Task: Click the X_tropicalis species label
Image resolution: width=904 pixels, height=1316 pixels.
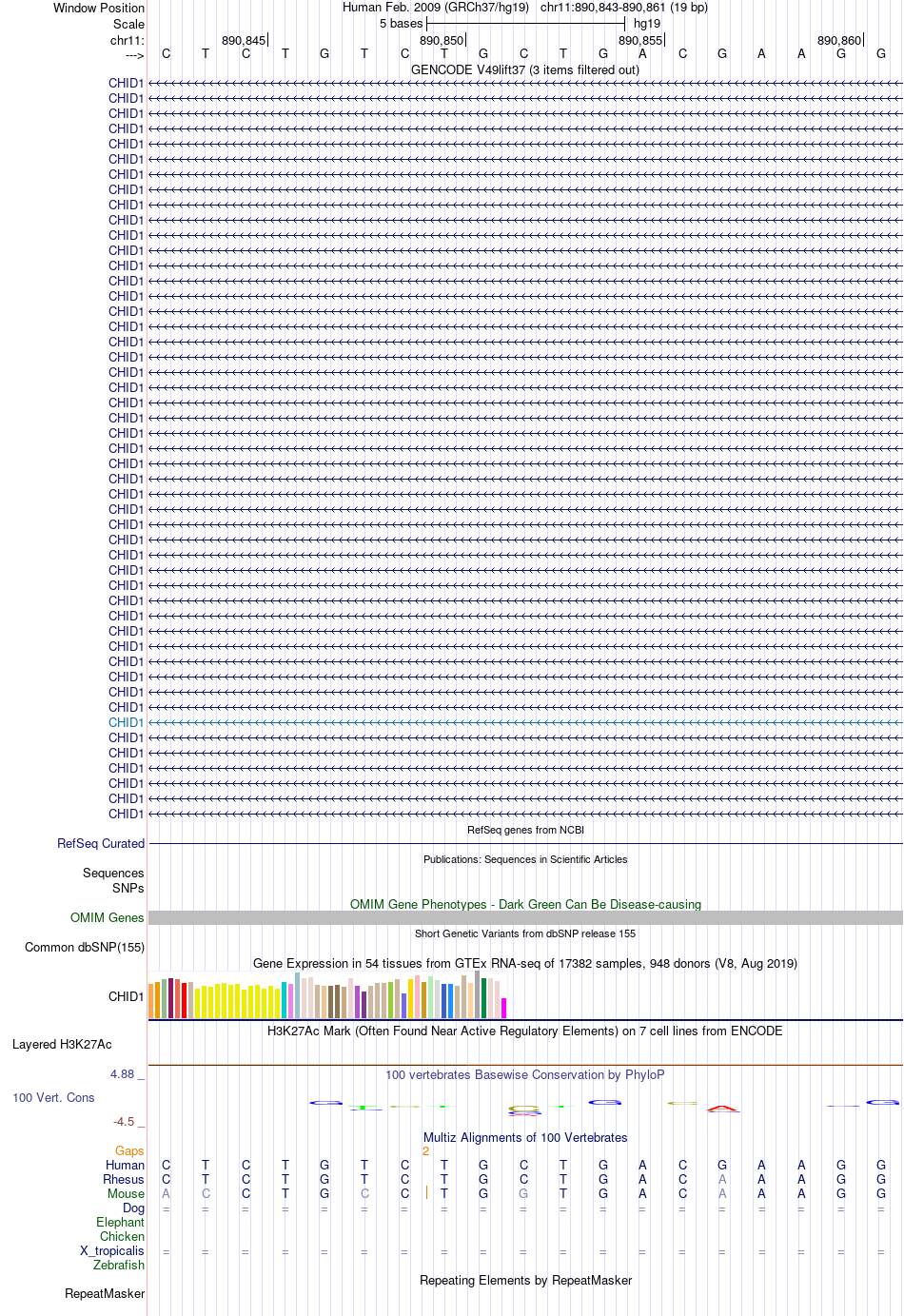Action: coord(112,1250)
